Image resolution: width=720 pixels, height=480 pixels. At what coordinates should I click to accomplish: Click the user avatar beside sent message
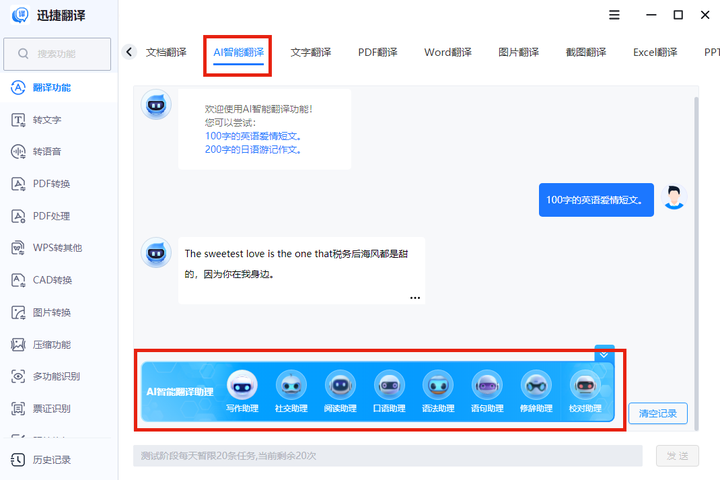674,197
